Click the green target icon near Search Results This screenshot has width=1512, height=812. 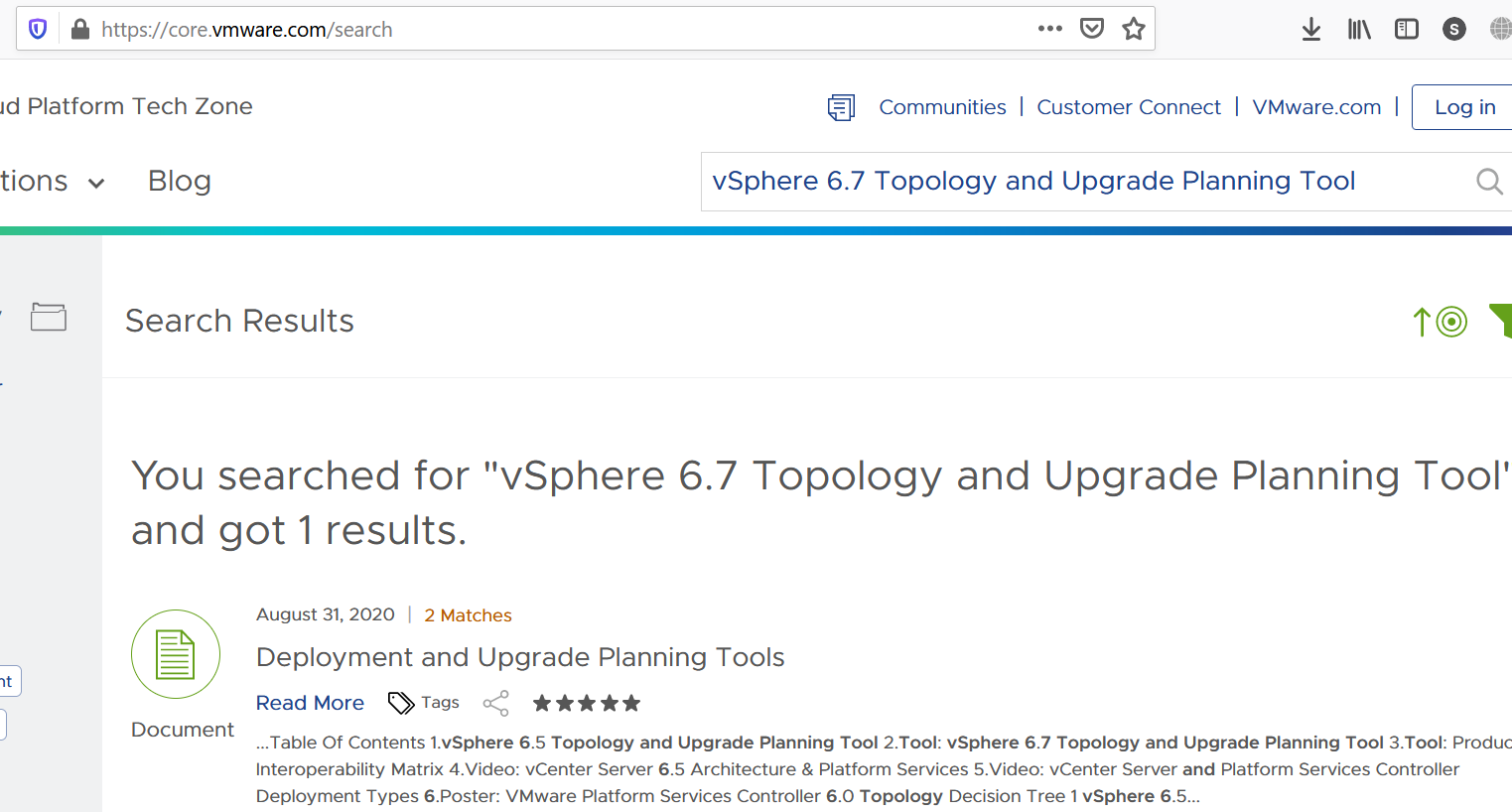(1449, 322)
